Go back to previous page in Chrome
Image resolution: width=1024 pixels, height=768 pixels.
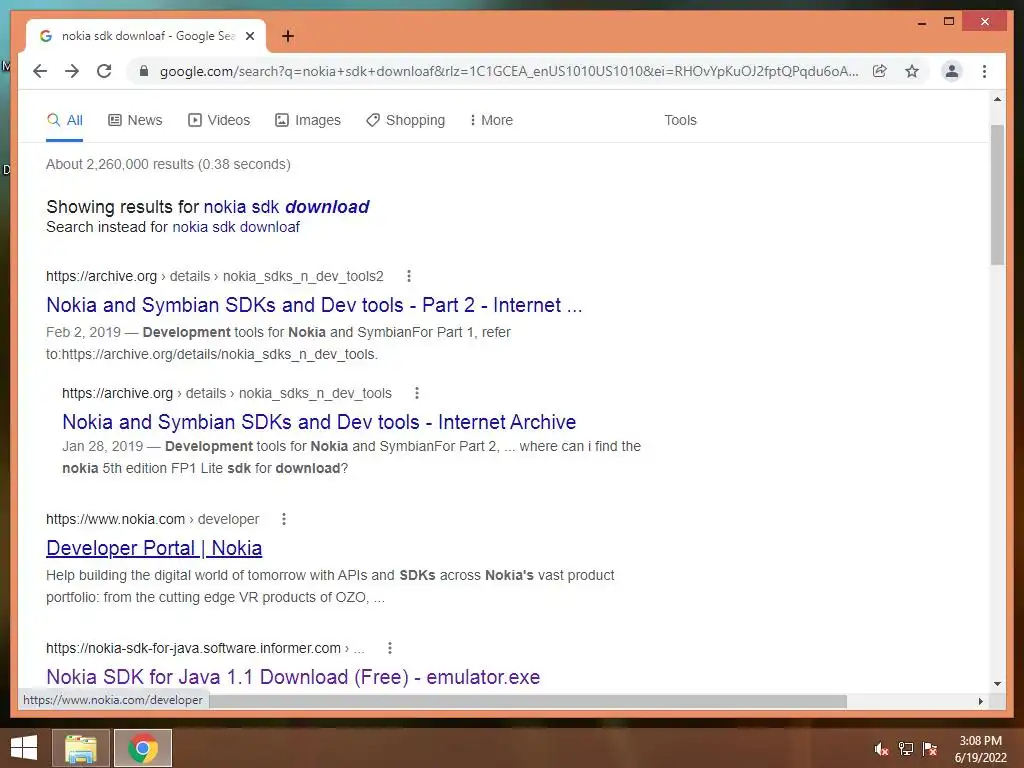(40, 71)
